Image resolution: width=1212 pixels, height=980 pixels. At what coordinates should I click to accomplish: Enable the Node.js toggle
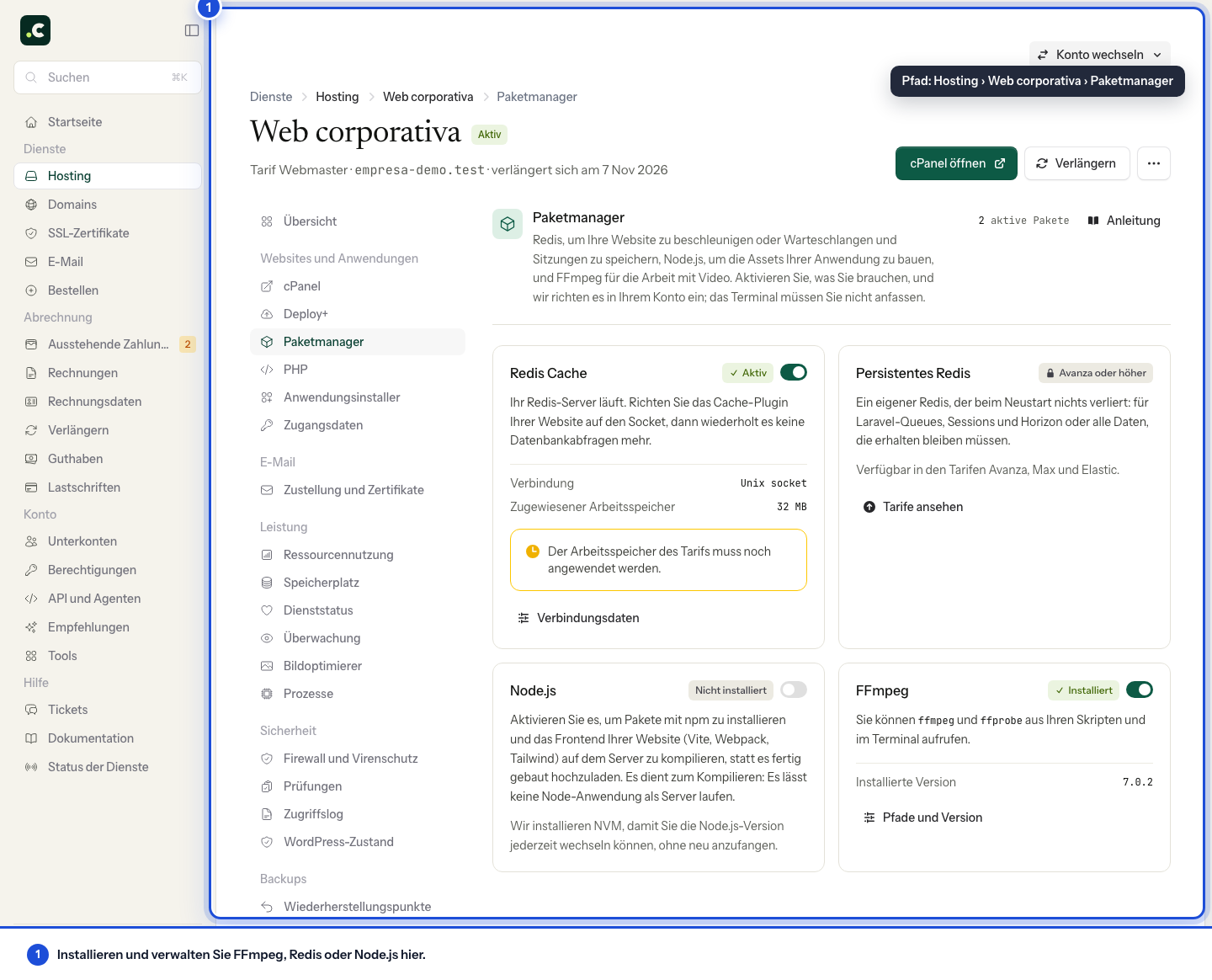[794, 690]
